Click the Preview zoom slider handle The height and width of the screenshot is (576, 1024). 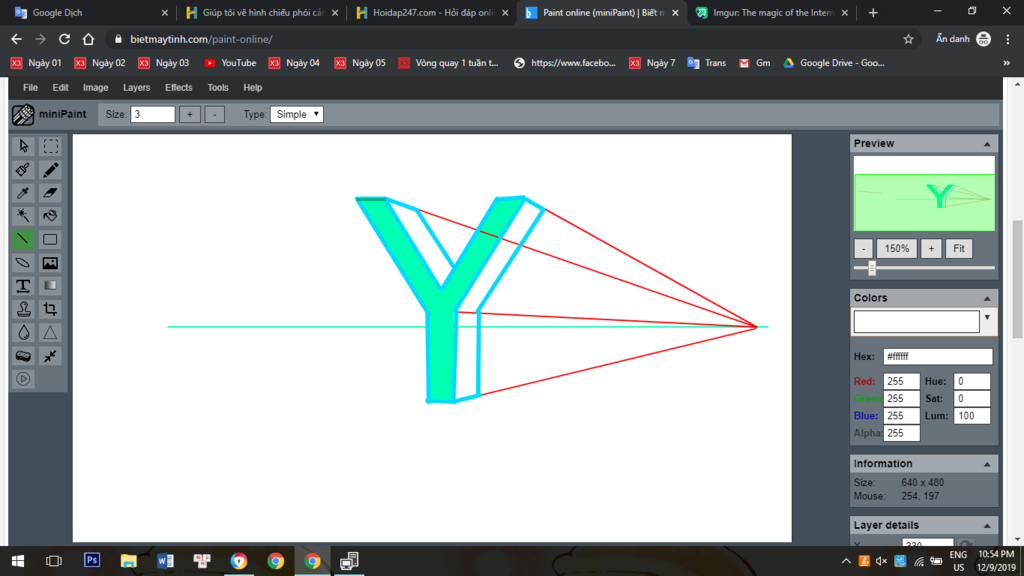(872, 268)
